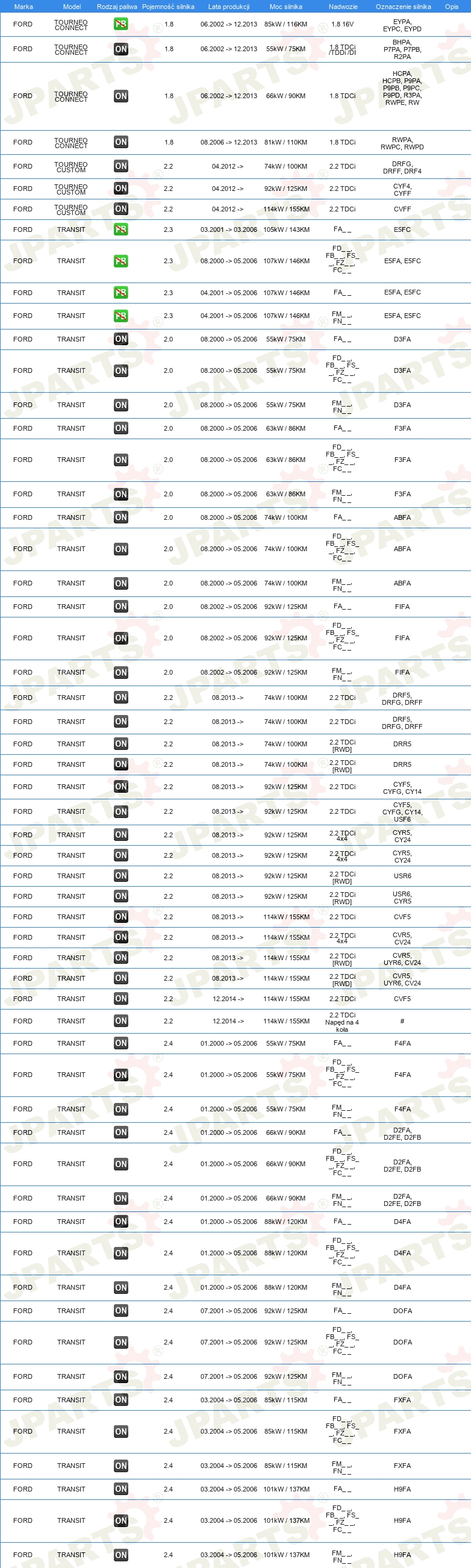Select the CVFF engine code cell
The width and height of the screenshot is (471, 1568).
402,210
